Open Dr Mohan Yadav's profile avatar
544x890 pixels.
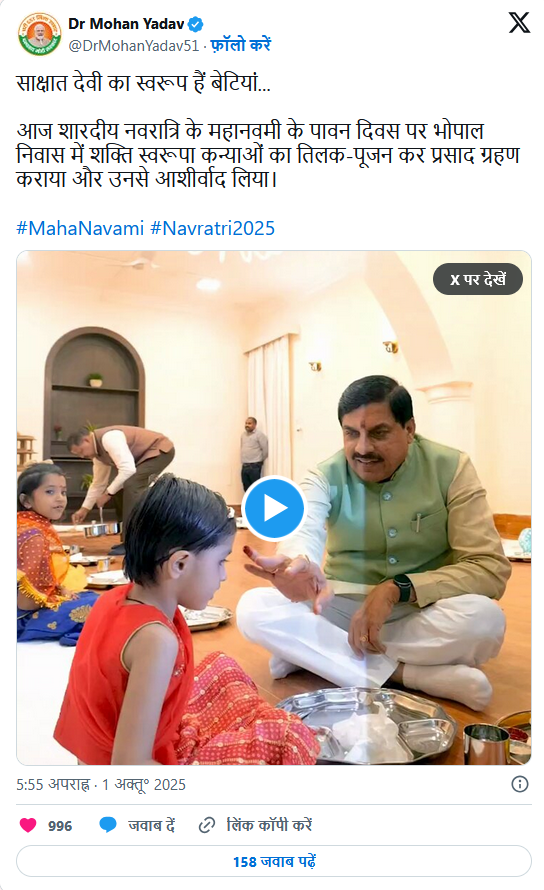coord(39,34)
